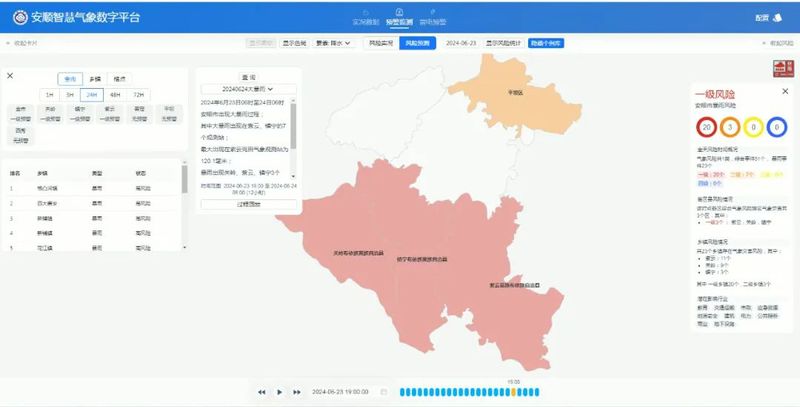
Task: Switch to the first header tab 实况监测
Action: coord(366,22)
